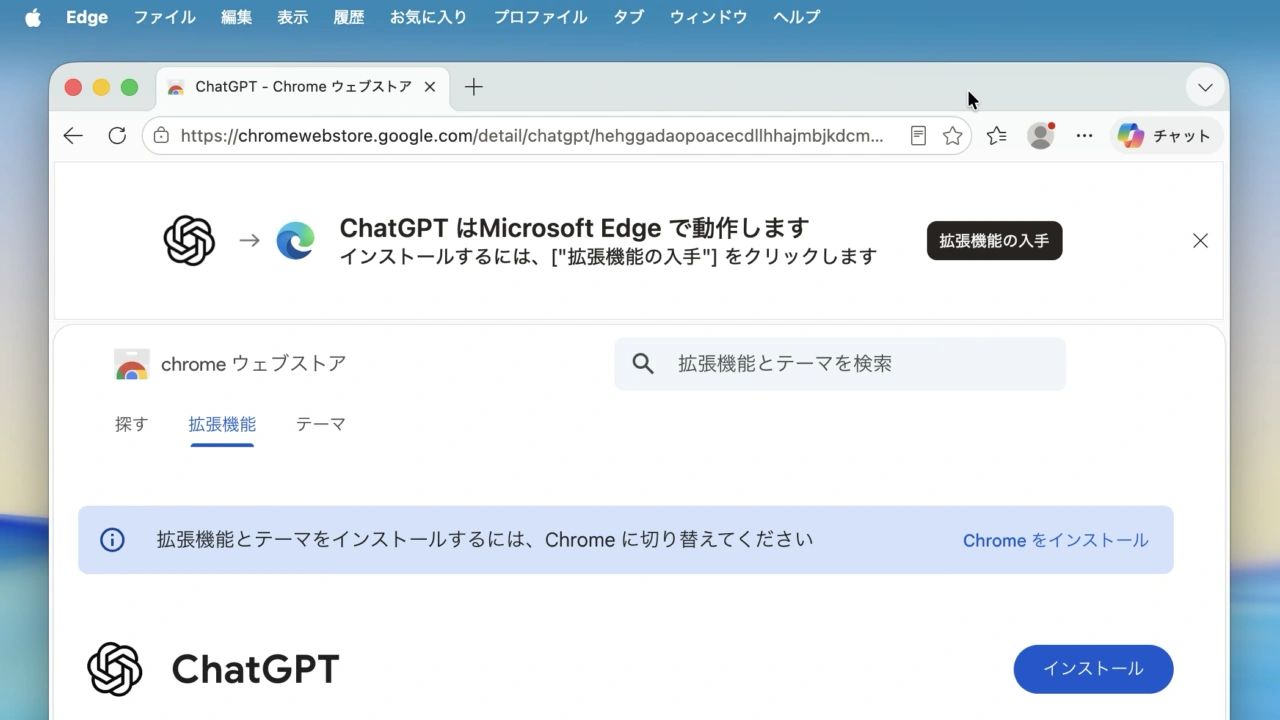1280x720 pixels.
Task: Open the profile avatar
Action: point(1041,136)
